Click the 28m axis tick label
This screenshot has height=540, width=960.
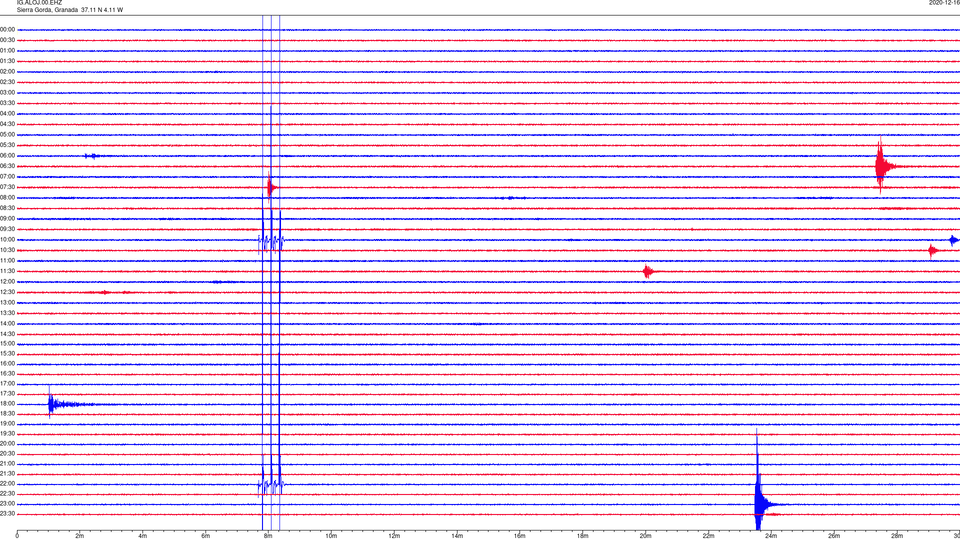coord(897,536)
